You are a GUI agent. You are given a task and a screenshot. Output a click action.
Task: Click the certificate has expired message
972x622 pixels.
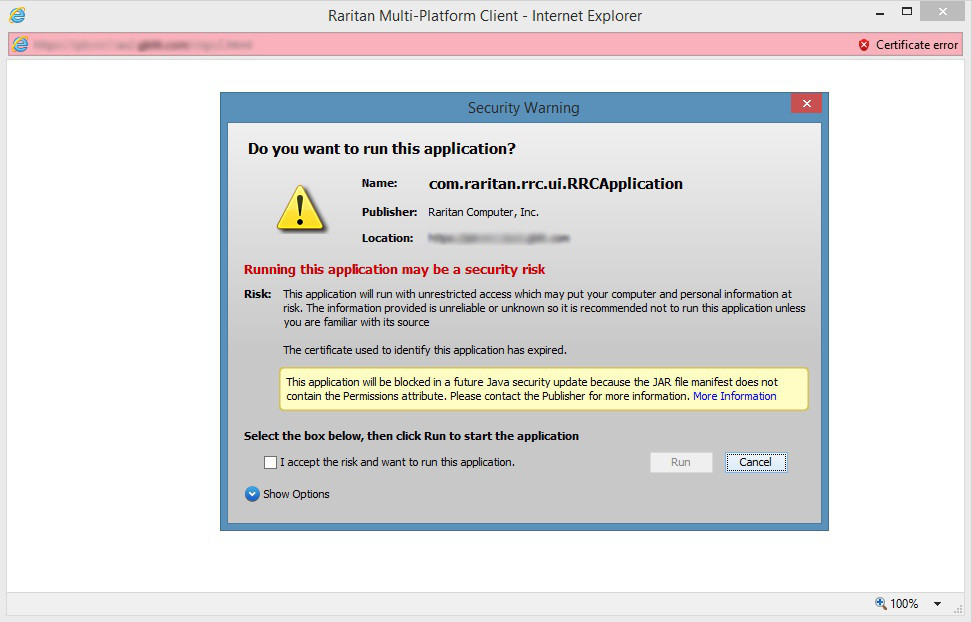click(425, 350)
